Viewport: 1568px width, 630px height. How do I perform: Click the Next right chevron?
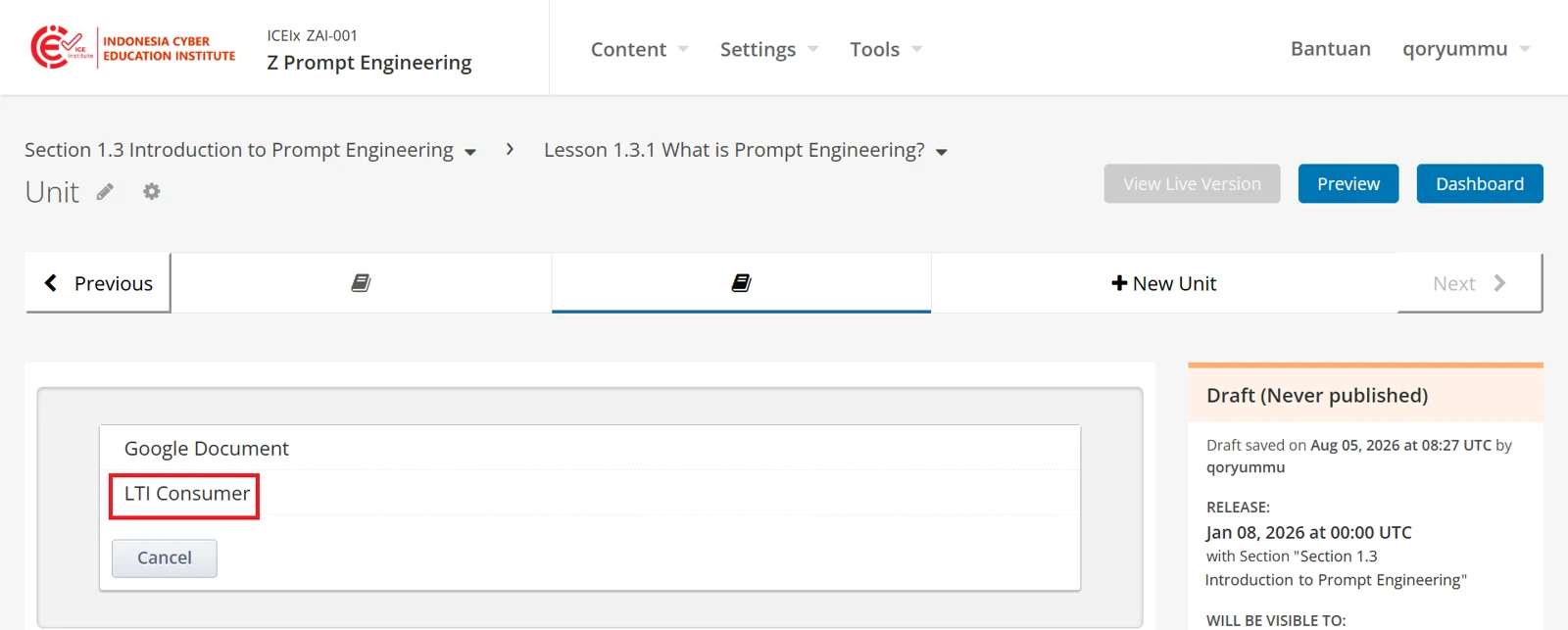pyautogui.click(x=1469, y=283)
